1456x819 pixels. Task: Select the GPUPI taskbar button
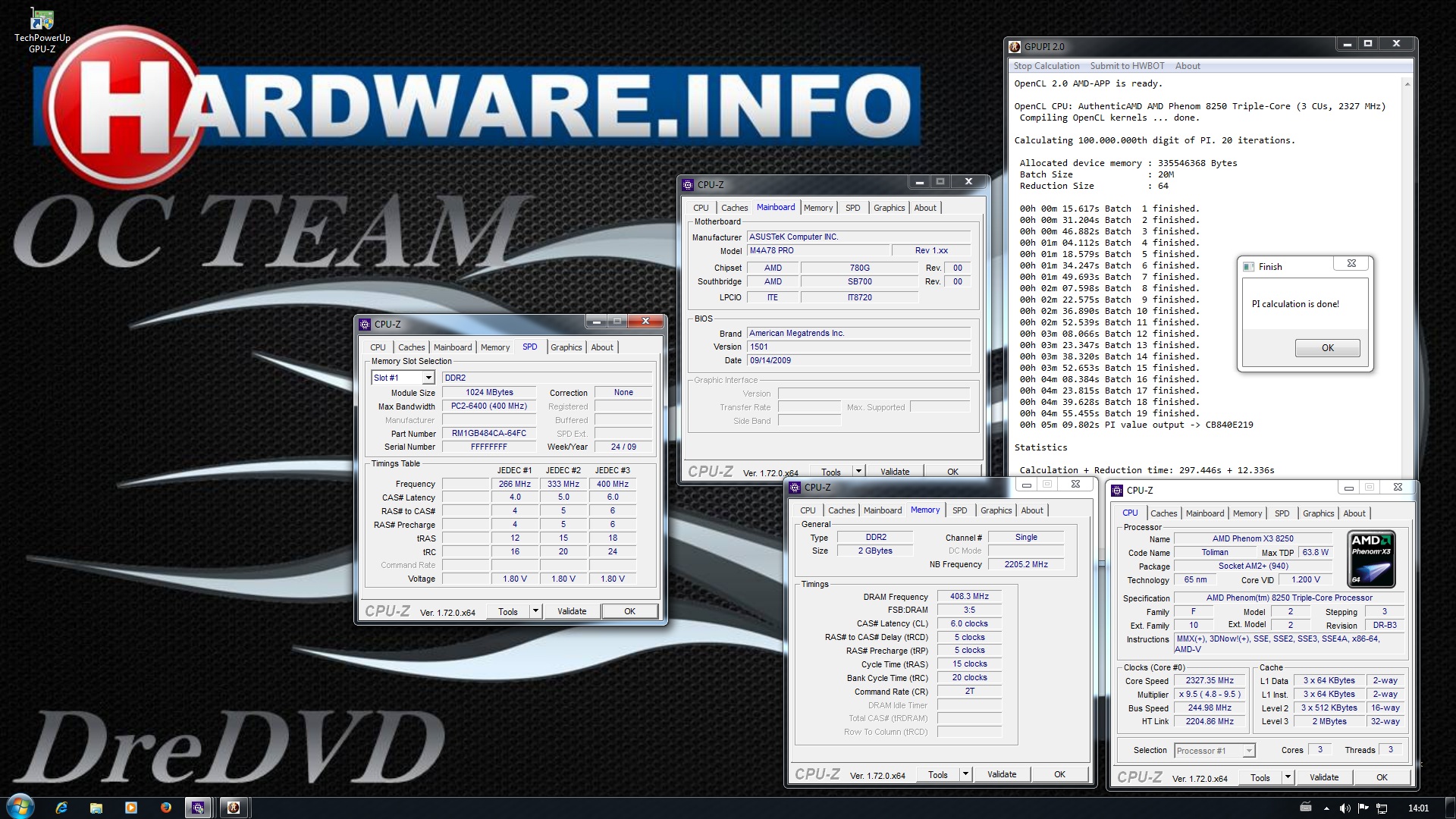click(234, 808)
